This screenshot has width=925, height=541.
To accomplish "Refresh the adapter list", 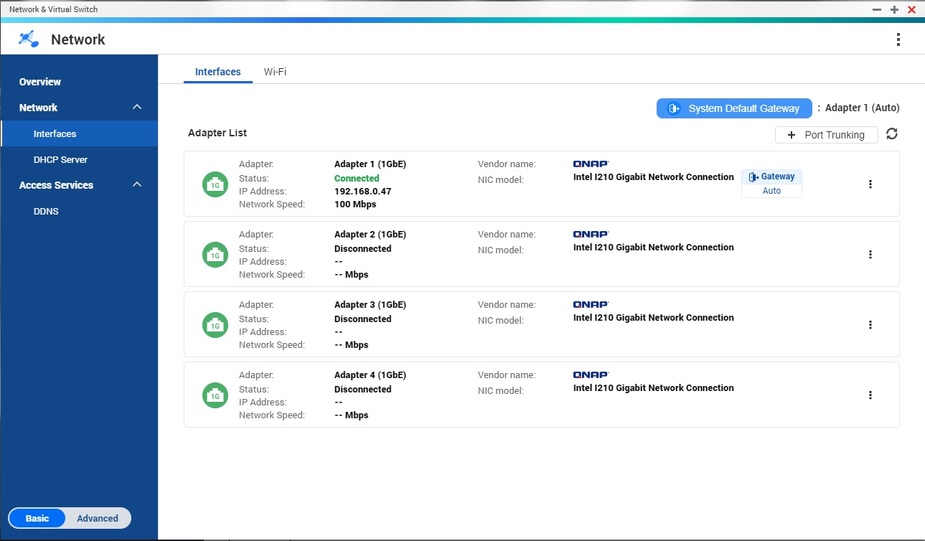I will (x=892, y=134).
